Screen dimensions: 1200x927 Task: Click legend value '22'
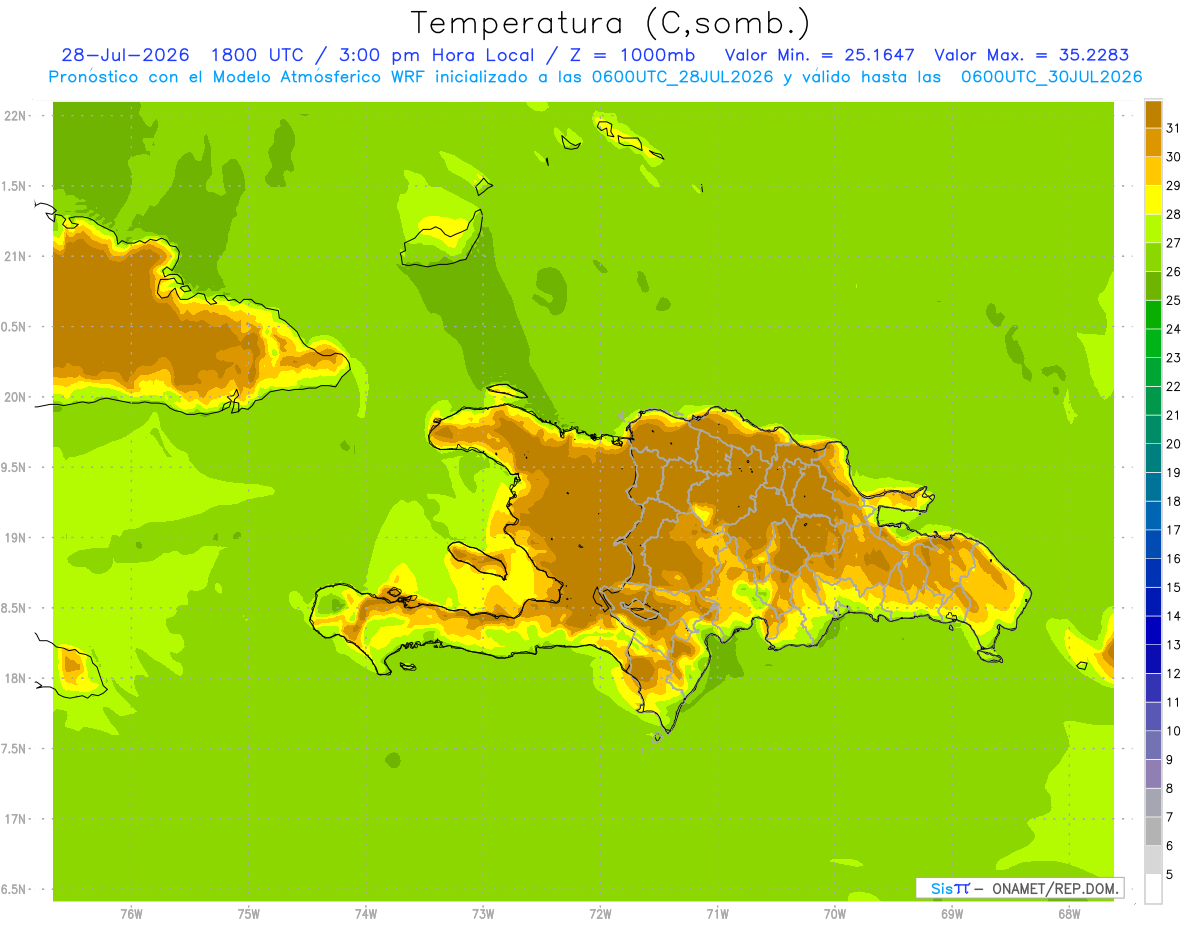[1173, 386]
